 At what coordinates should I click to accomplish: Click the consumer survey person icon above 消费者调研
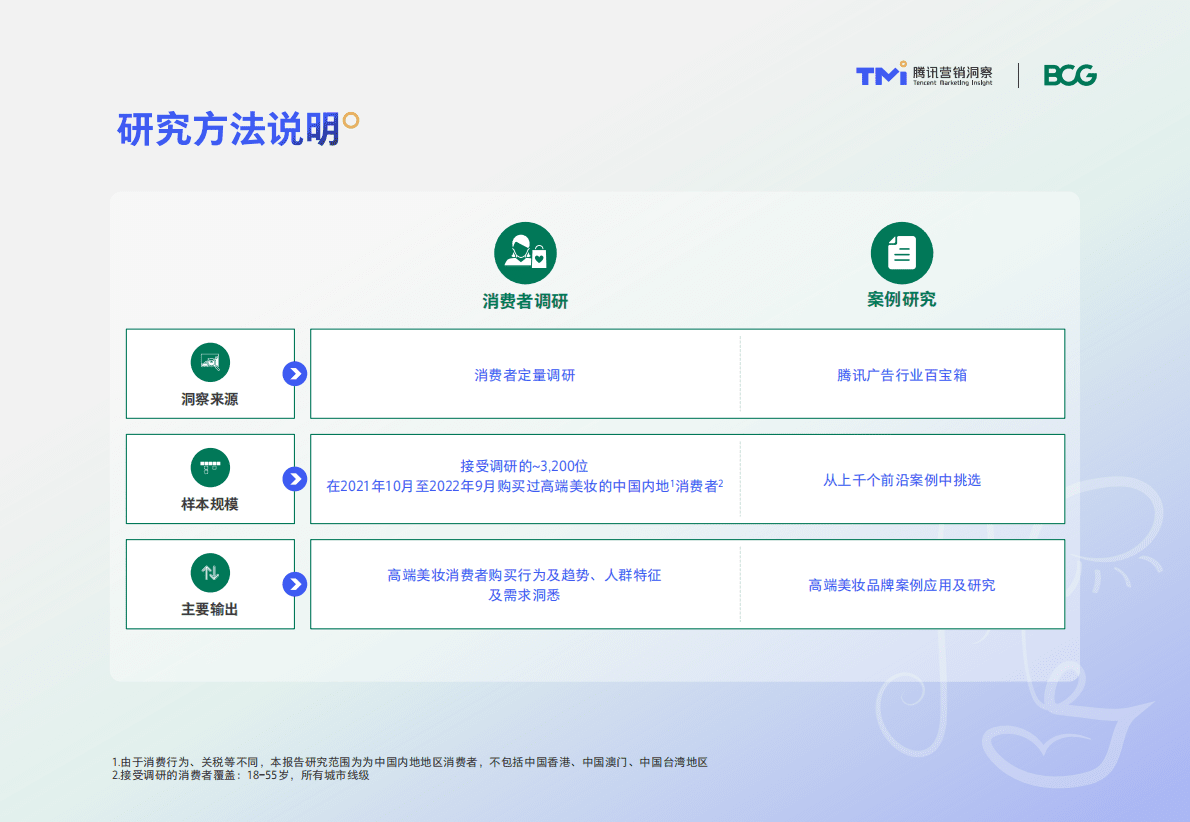pos(523,252)
